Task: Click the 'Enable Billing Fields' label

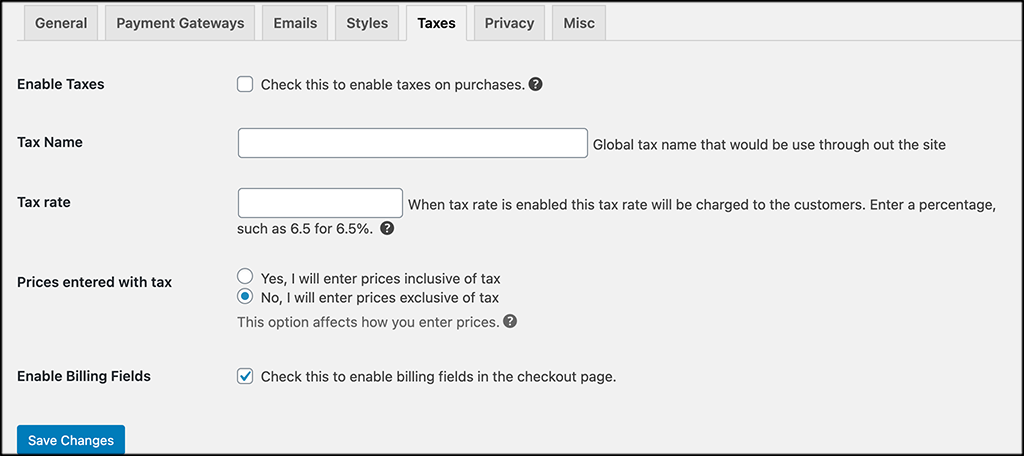Action: coord(84,376)
